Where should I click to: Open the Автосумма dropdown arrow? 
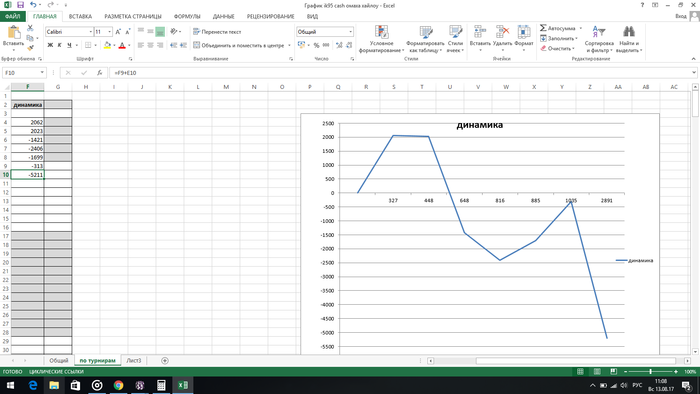[580, 28]
